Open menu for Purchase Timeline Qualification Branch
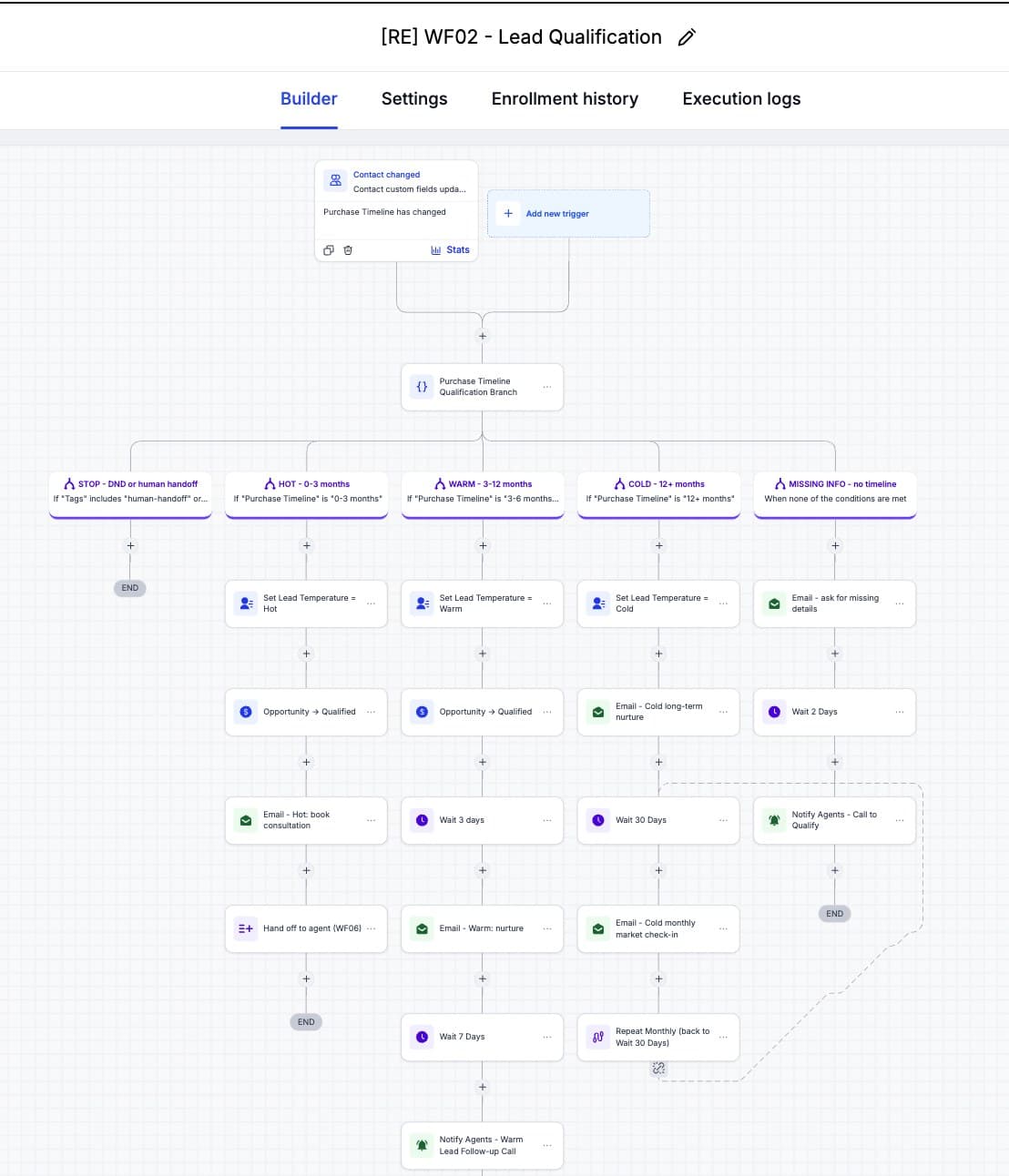1009x1176 pixels. click(547, 387)
